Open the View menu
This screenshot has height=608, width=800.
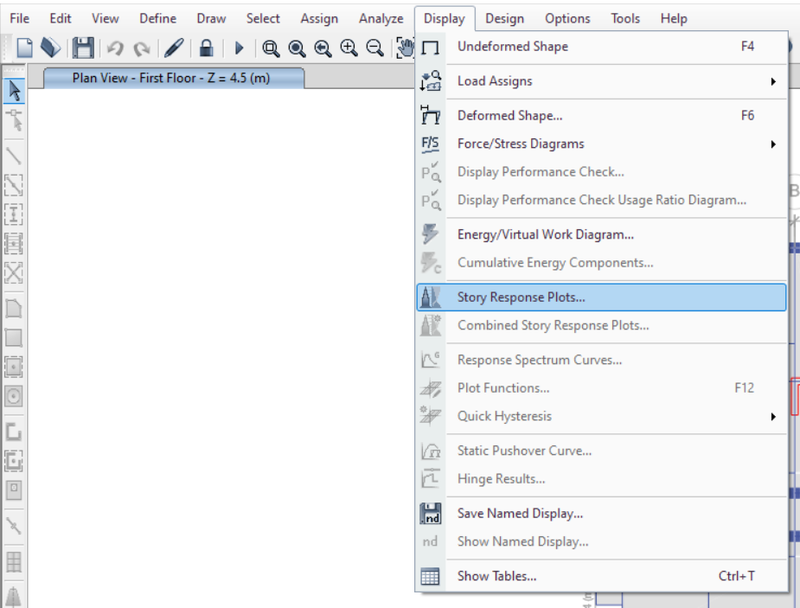105,18
